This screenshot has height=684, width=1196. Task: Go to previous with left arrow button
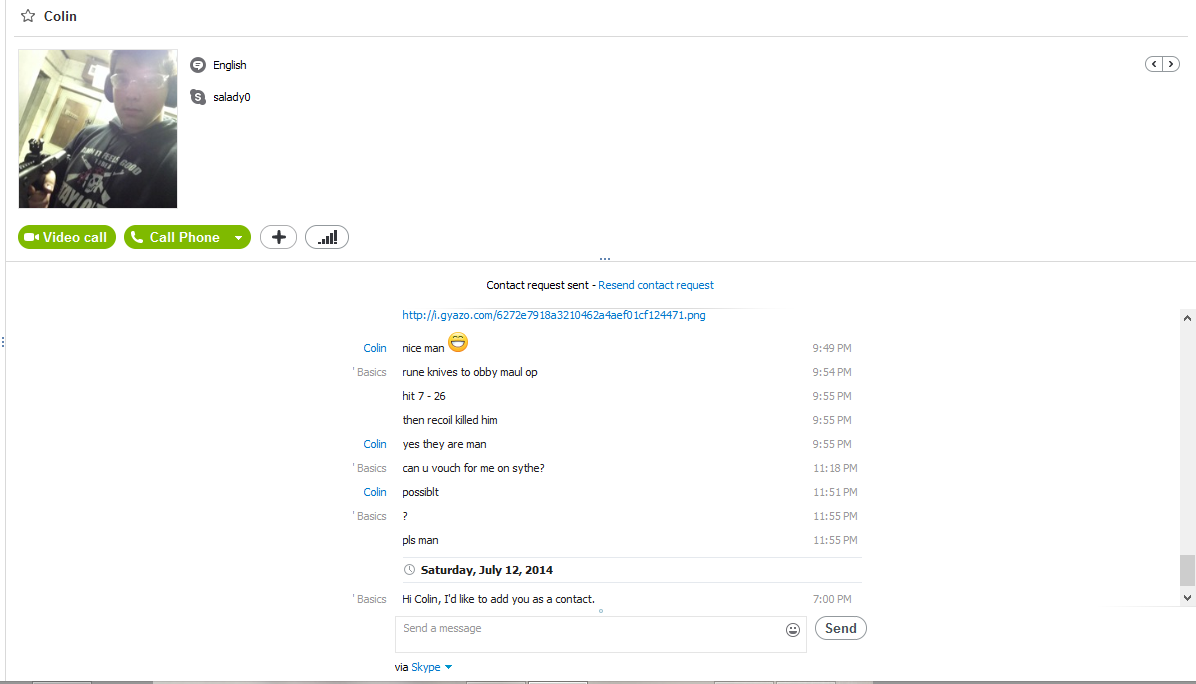coord(1154,64)
